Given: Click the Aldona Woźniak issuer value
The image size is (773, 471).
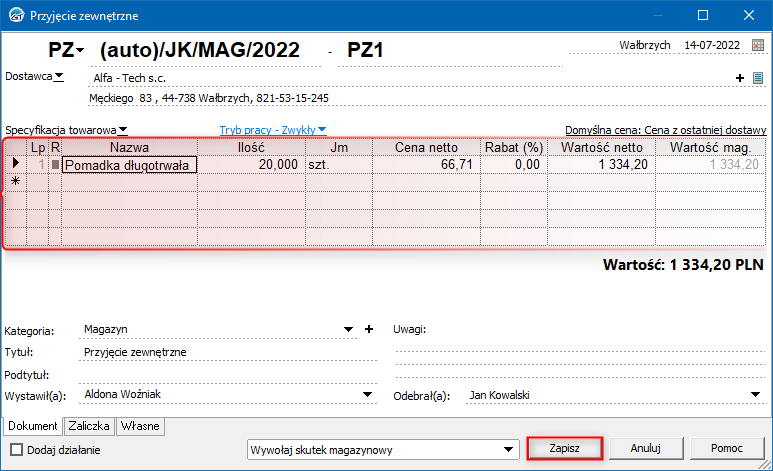Looking at the screenshot, I should point(123,394).
